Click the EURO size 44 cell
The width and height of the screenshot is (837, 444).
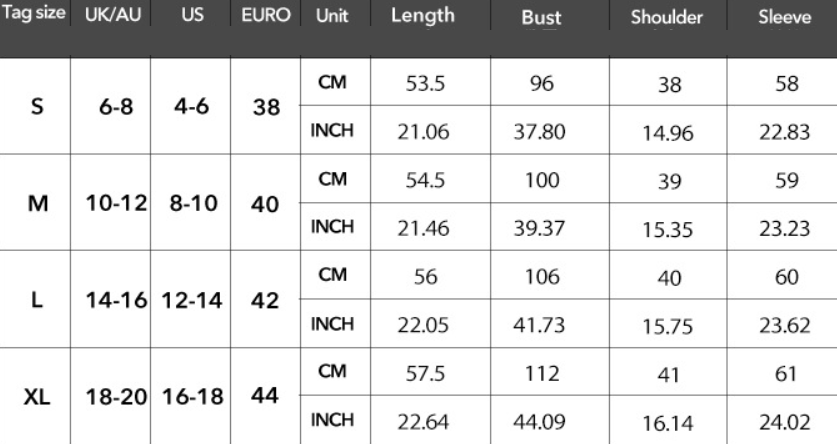[264, 396]
